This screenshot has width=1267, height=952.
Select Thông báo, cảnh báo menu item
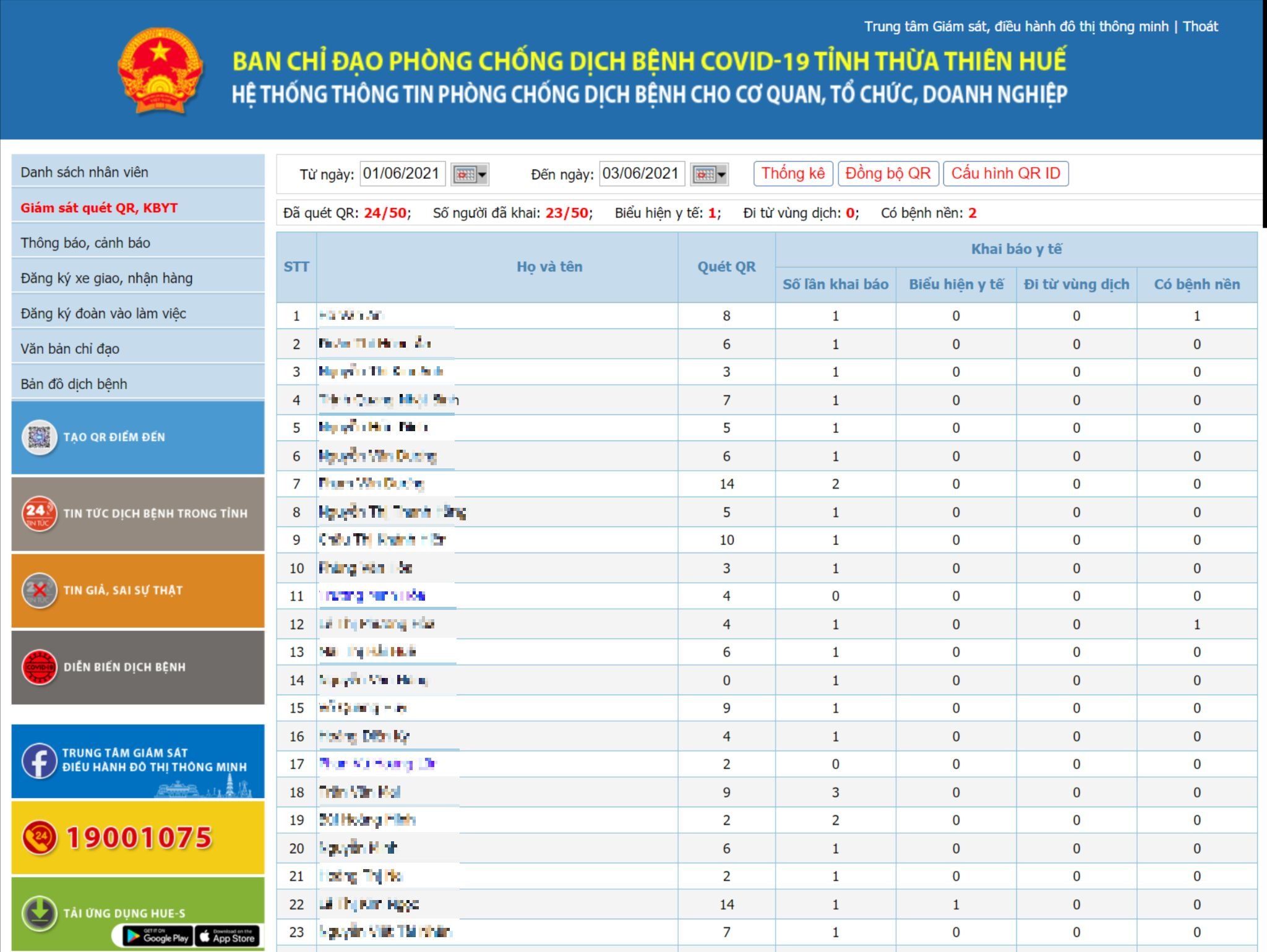click(x=85, y=242)
